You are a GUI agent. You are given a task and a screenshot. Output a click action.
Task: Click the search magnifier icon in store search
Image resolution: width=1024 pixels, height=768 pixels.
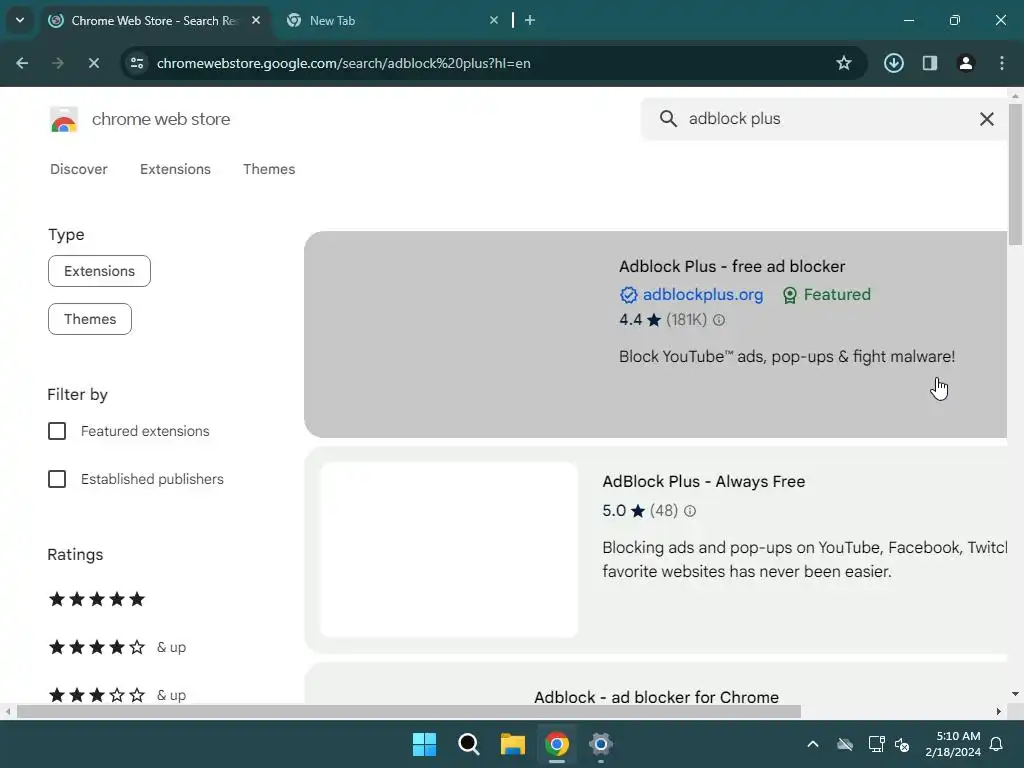(668, 119)
